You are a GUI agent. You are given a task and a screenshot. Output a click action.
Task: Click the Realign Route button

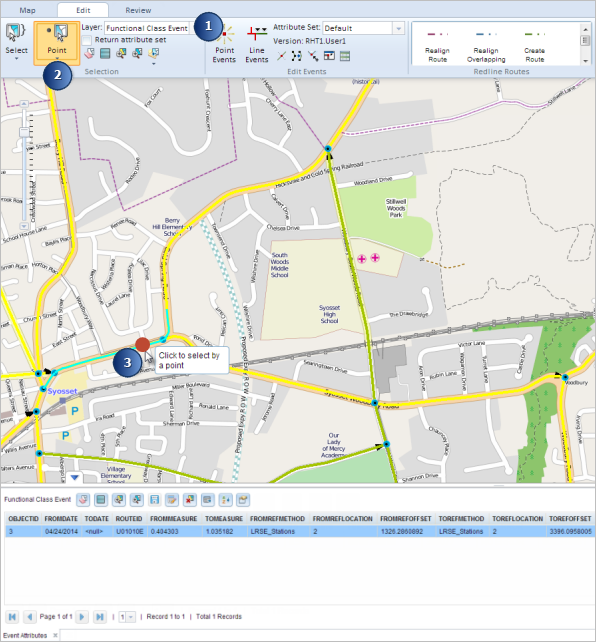[x=437, y=45]
